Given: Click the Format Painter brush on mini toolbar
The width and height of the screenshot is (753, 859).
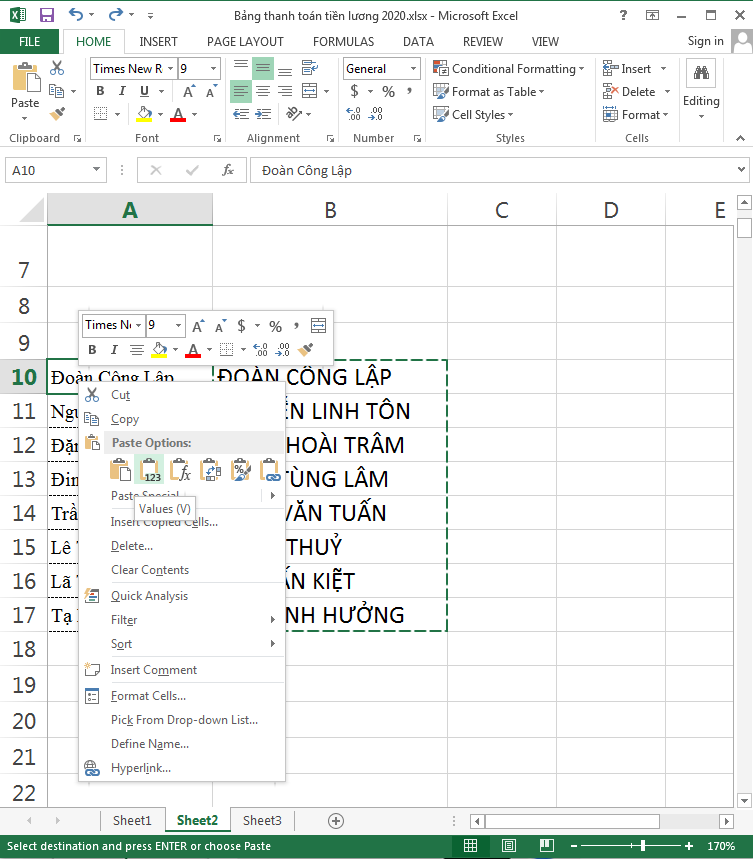Looking at the screenshot, I should coord(306,350).
